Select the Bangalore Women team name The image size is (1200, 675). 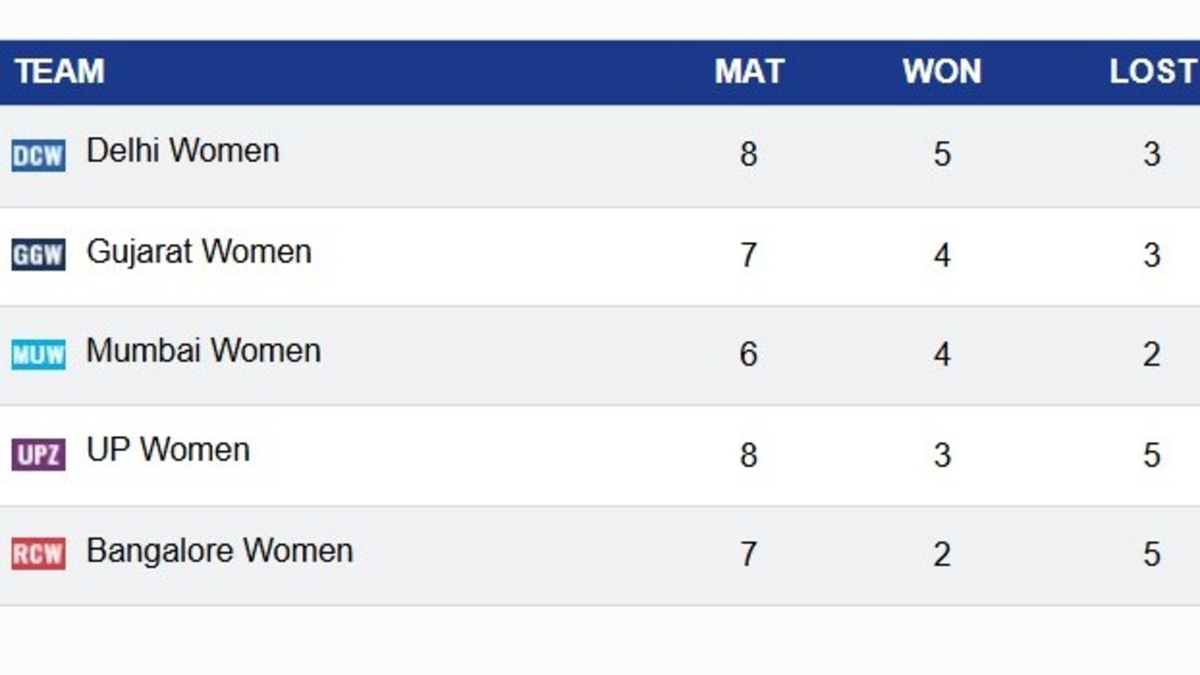pyautogui.click(x=219, y=551)
